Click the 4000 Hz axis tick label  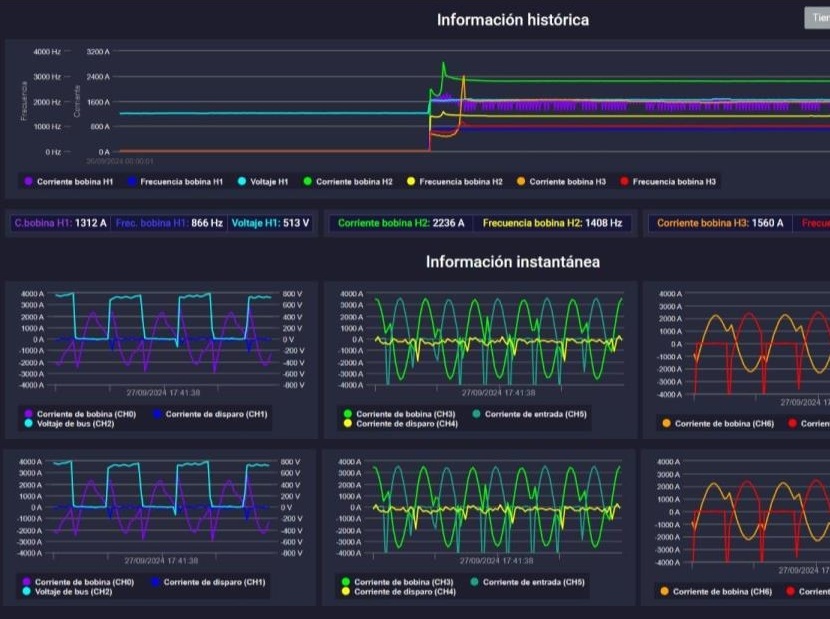point(47,51)
